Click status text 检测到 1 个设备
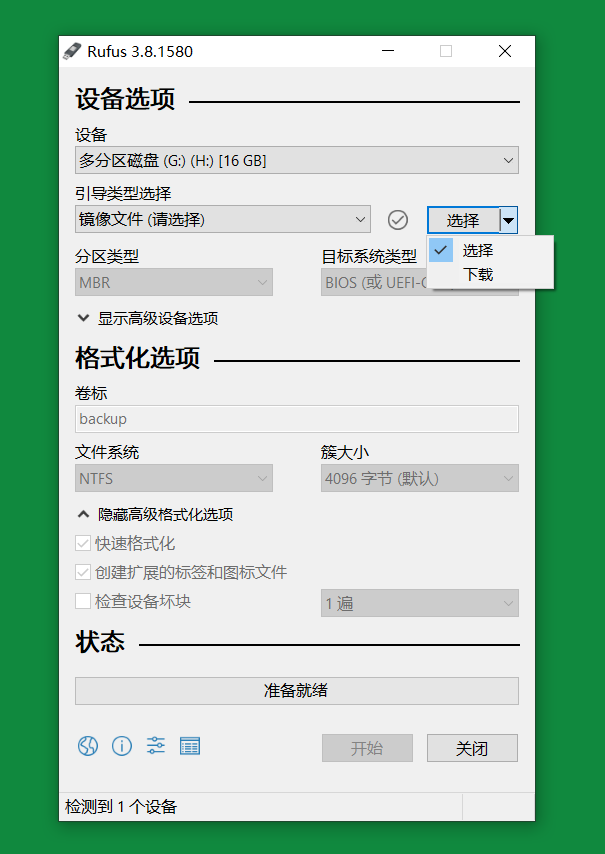The width and height of the screenshot is (605, 854). pyautogui.click(x=121, y=807)
